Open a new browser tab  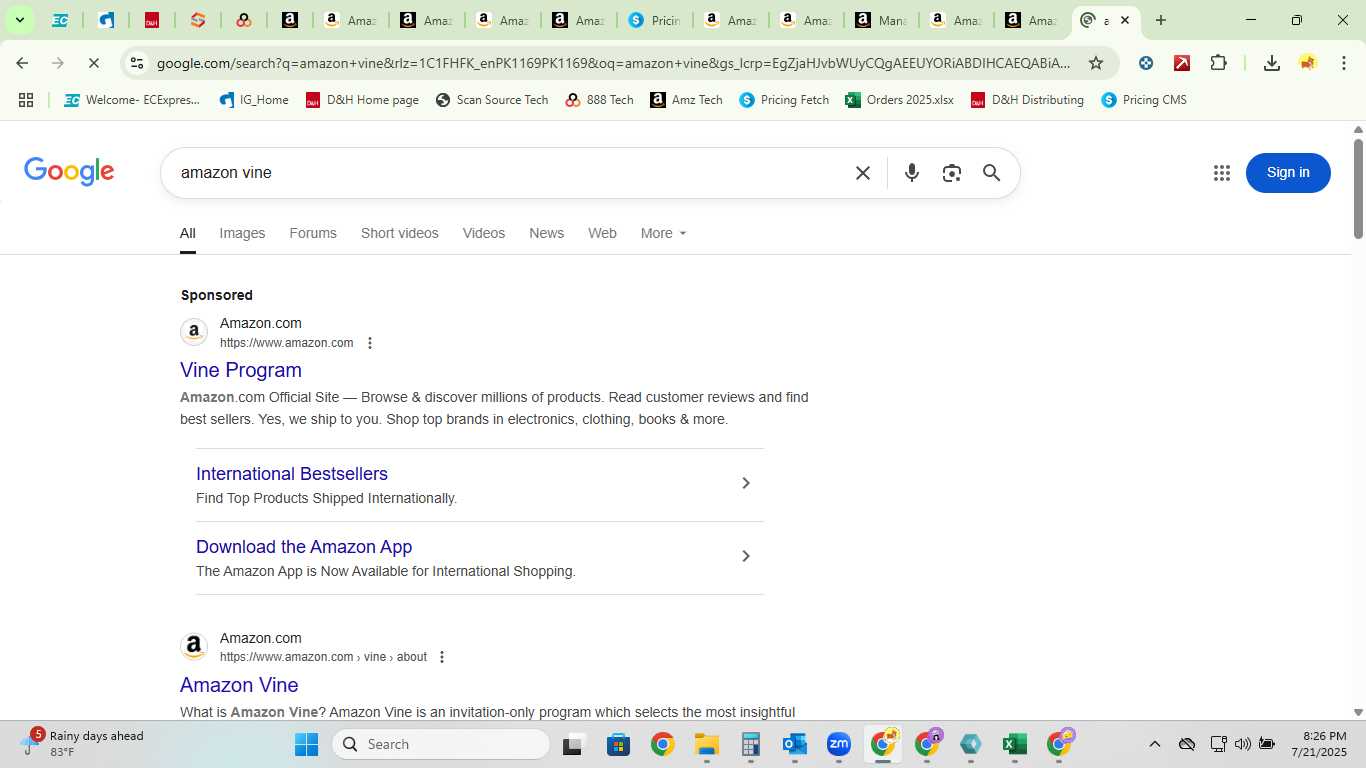click(1160, 20)
